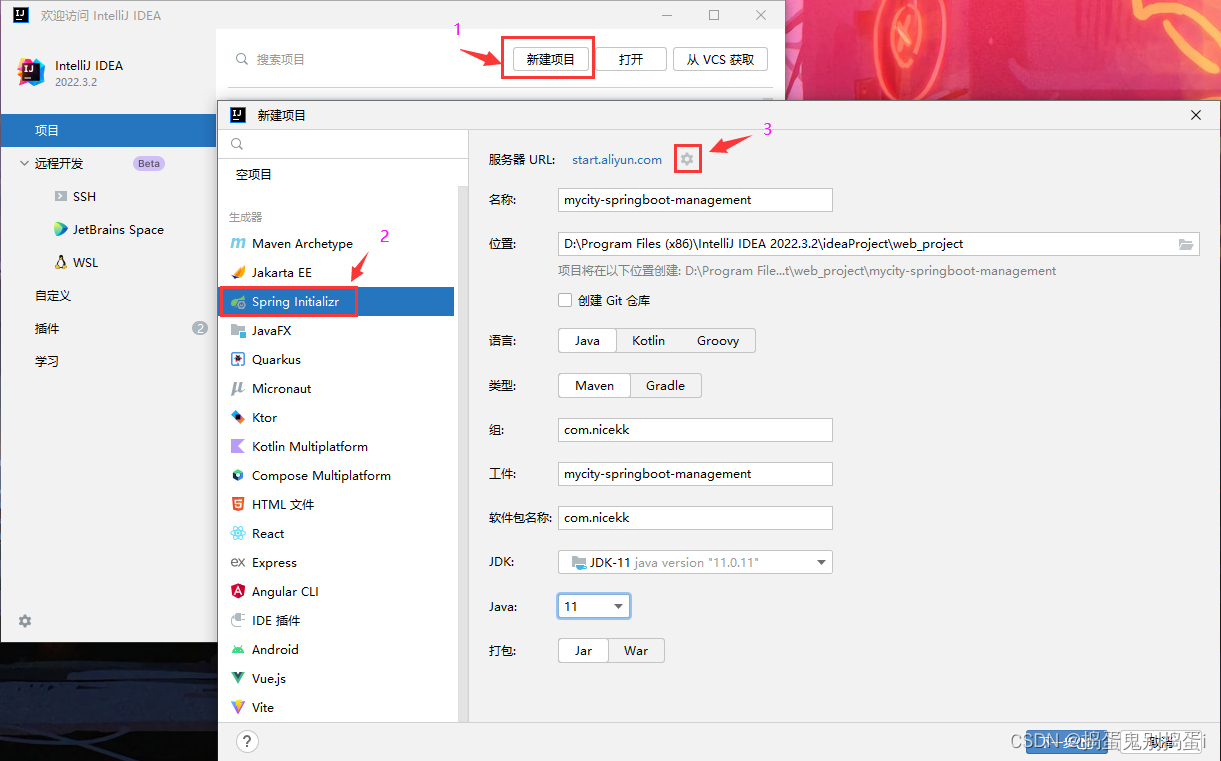Click the JavaFX folder icon

238,330
